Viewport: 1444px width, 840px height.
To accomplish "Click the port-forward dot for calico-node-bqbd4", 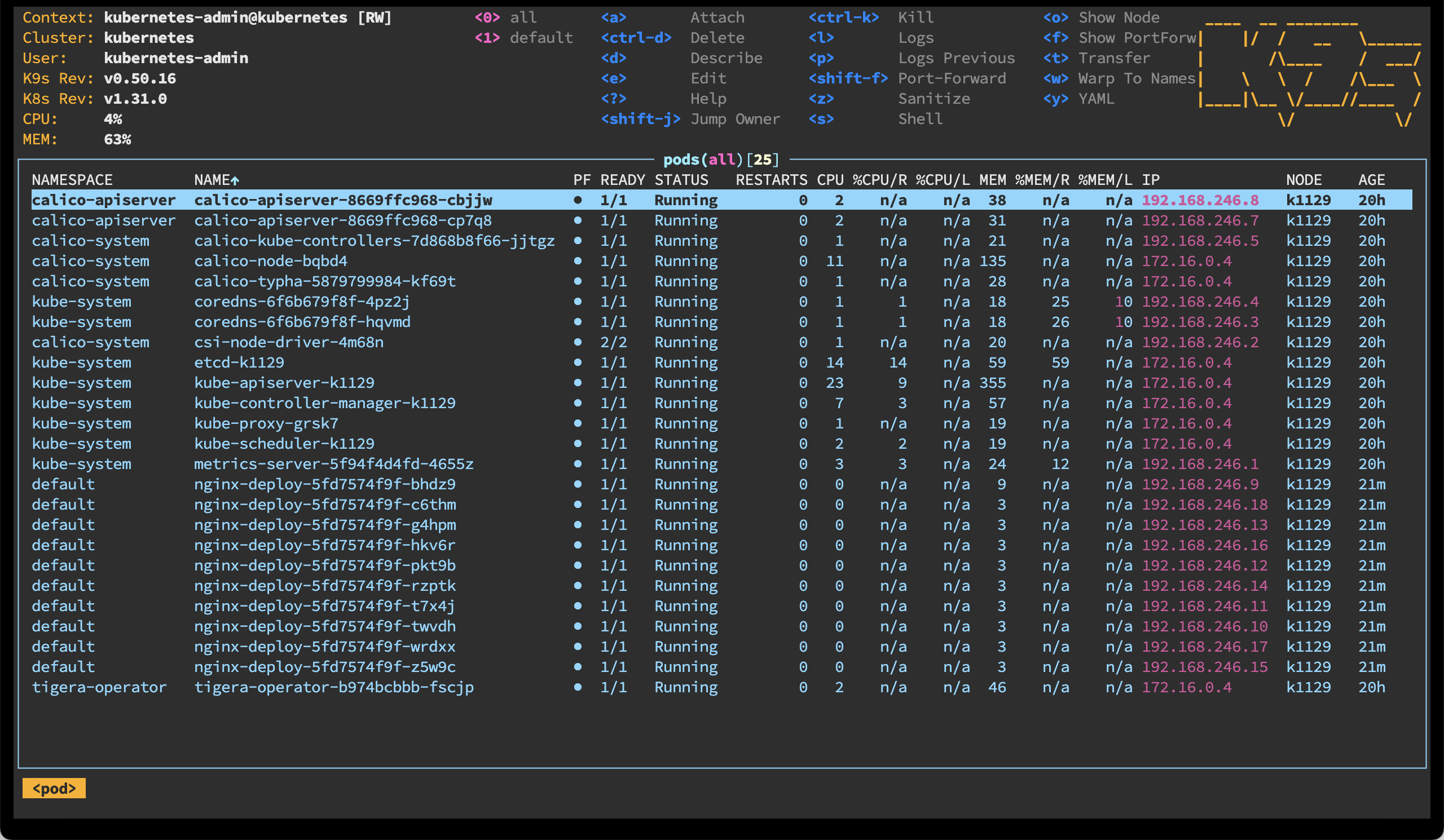I will (x=578, y=261).
